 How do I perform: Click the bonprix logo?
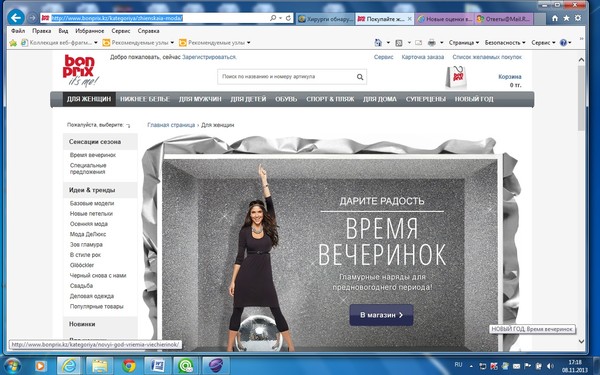[x=80, y=70]
